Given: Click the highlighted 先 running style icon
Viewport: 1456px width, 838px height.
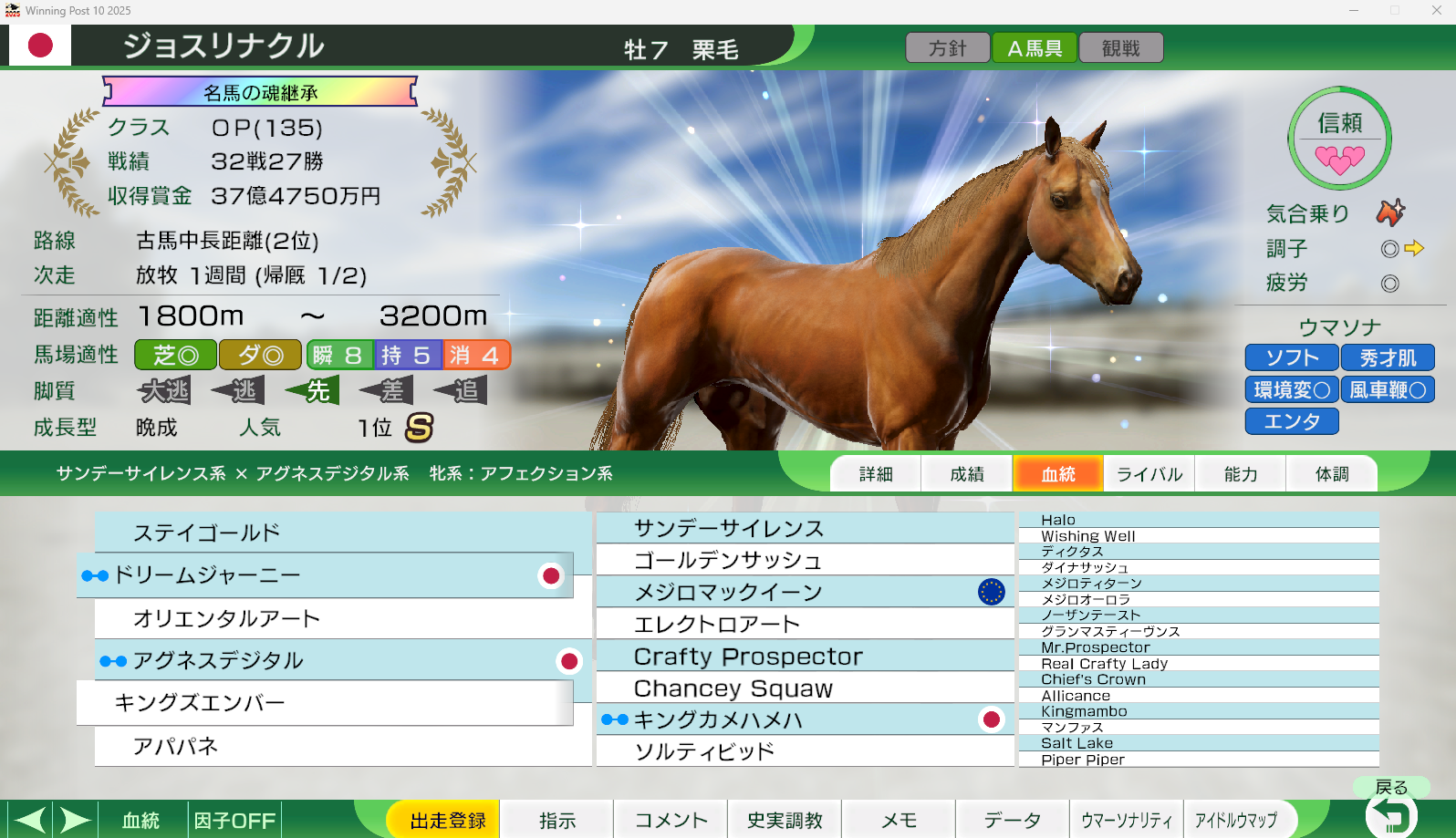Looking at the screenshot, I should [x=312, y=390].
